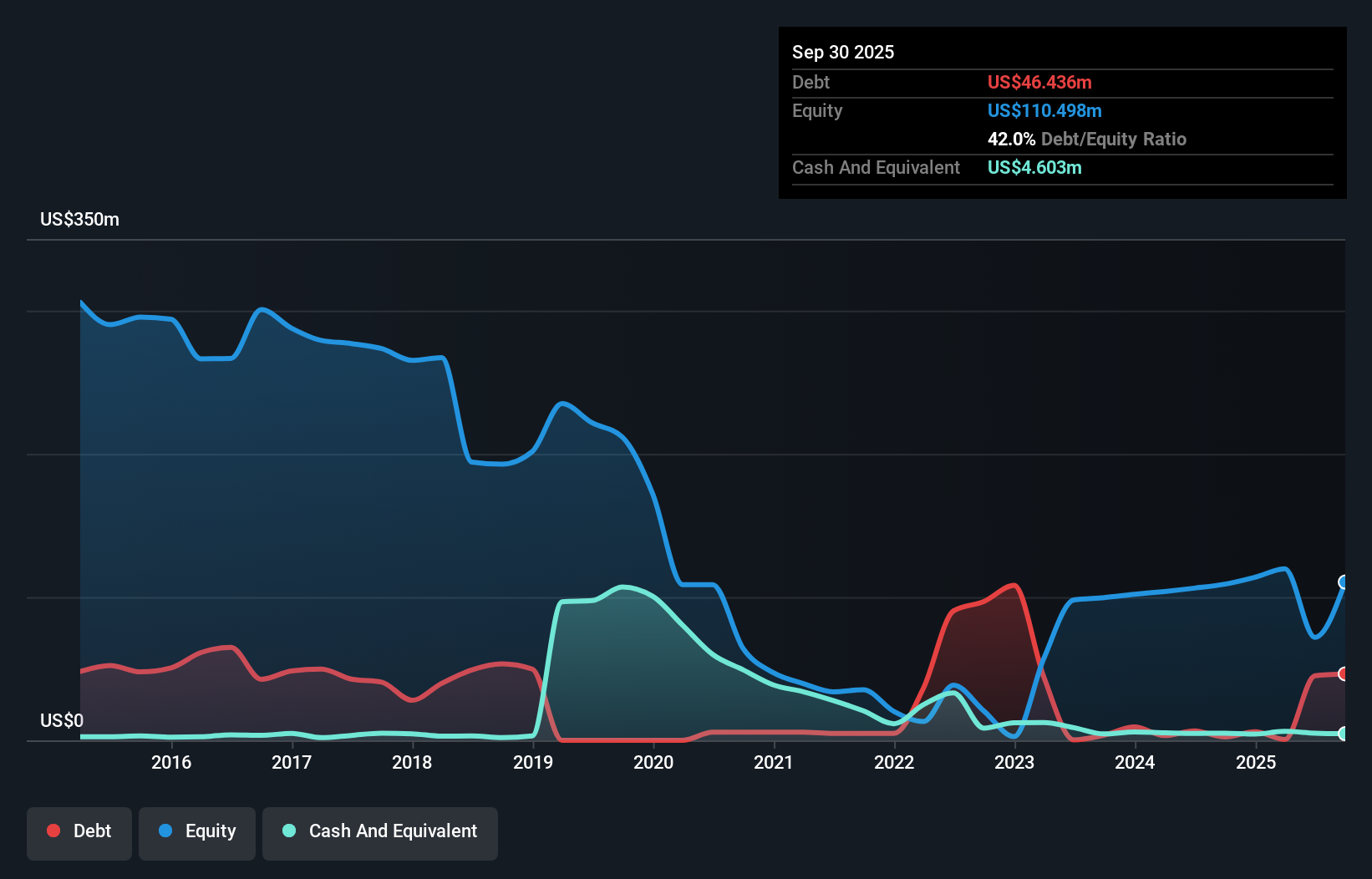Image resolution: width=1372 pixels, height=879 pixels.
Task: Click the 2022 x-axis label
Action: coord(894,762)
